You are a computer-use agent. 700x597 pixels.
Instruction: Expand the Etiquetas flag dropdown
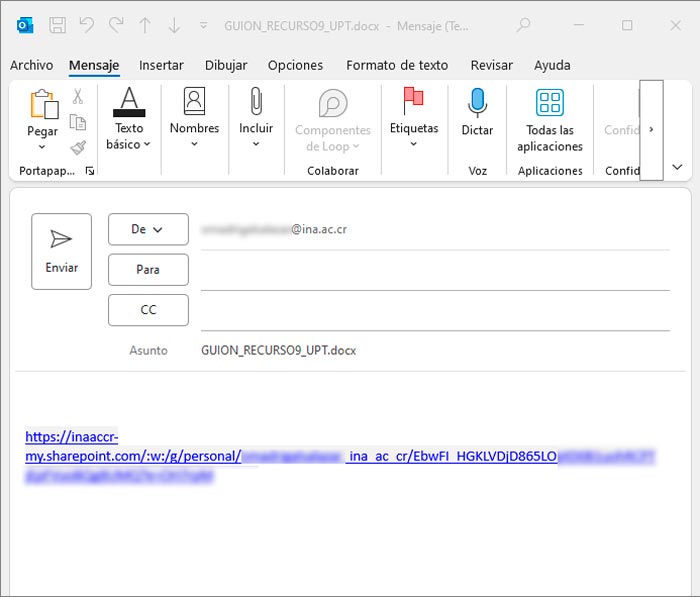[x=413, y=144]
